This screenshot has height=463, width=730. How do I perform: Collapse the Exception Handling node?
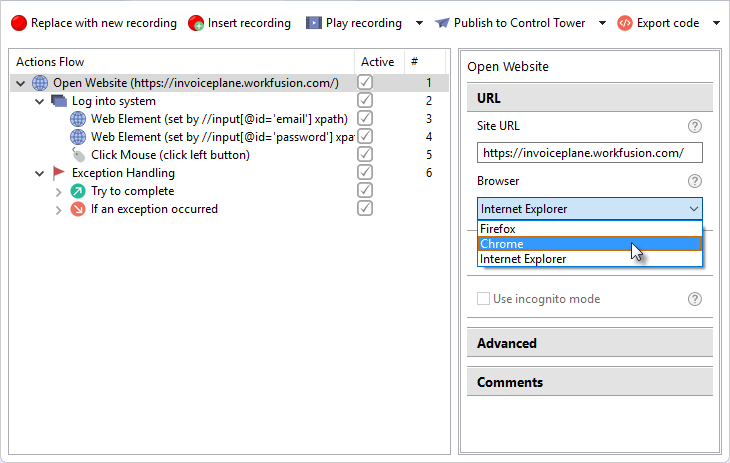point(40,173)
